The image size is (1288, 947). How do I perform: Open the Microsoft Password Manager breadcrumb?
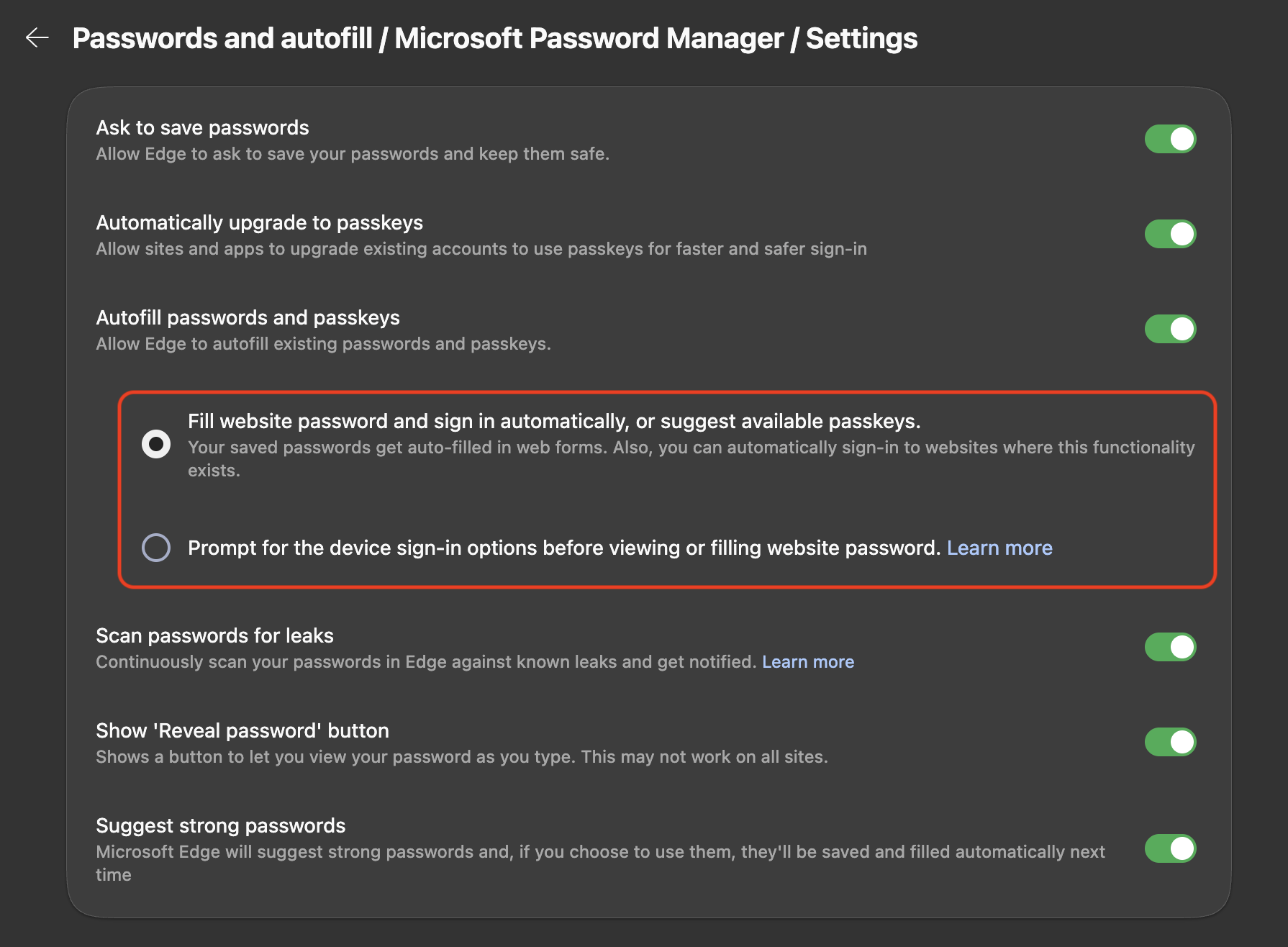tap(589, 38)
